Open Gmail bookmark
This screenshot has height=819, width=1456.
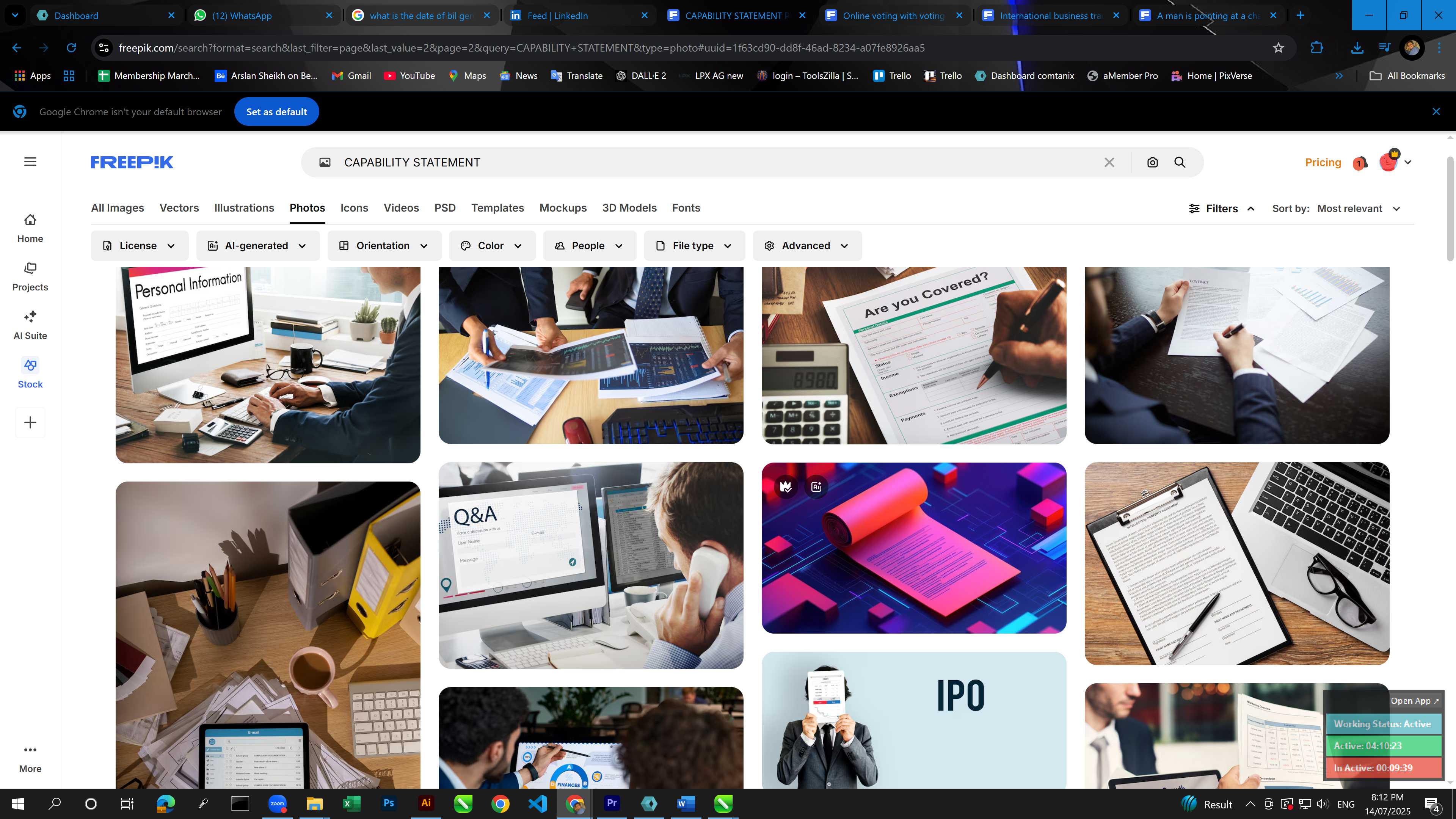[351, 76]
